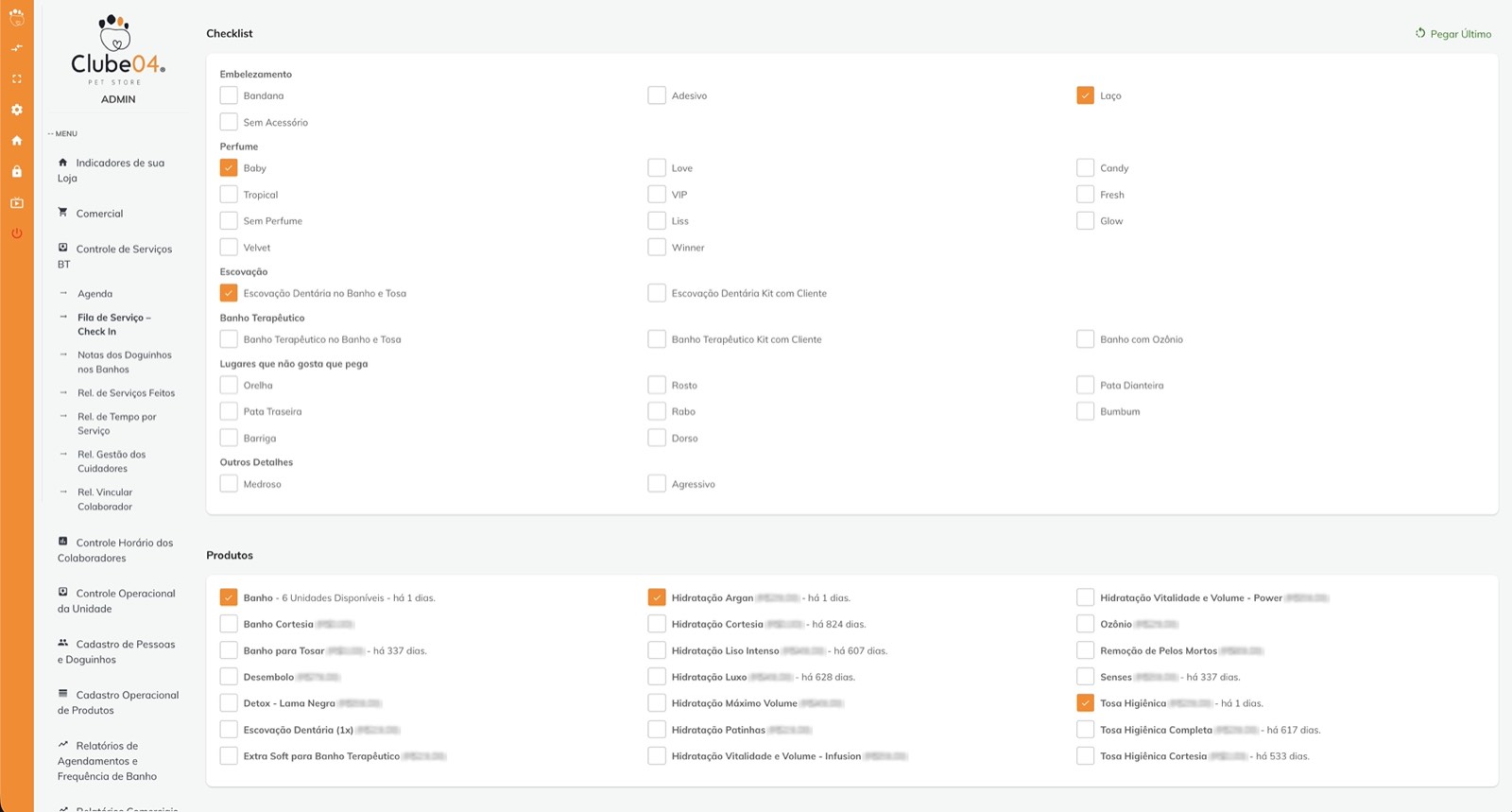
Task: Tick the Agressivo checkbox
Action: (x=657, y=483)
